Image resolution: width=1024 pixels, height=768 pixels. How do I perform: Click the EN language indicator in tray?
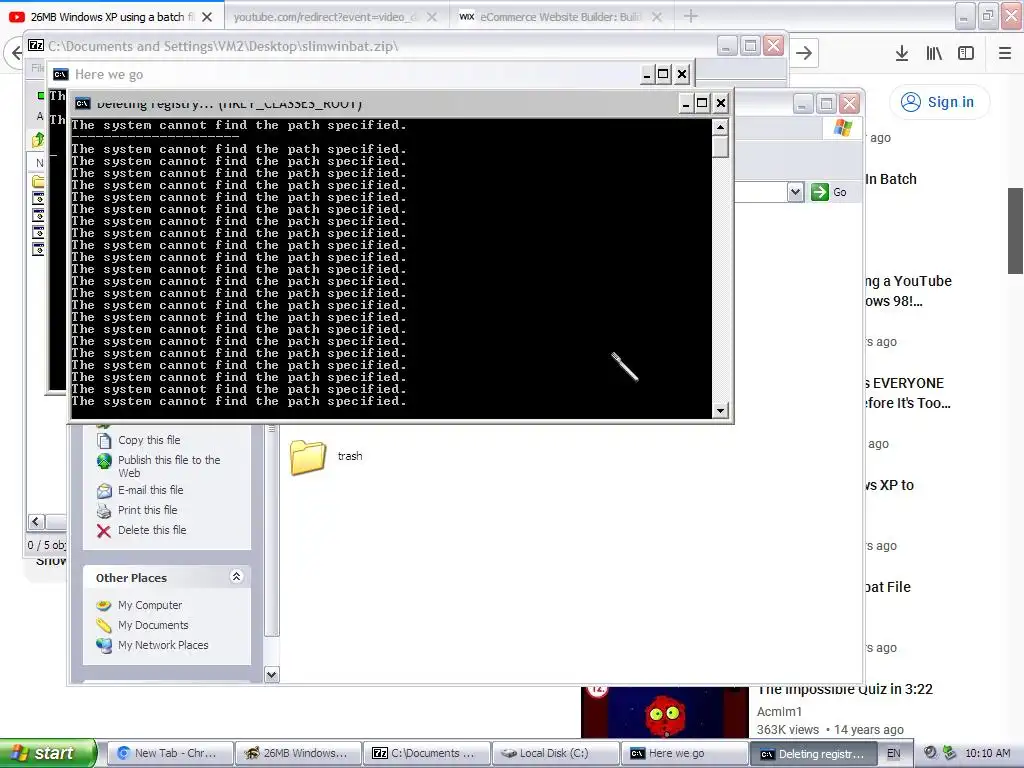pos(893,754)
